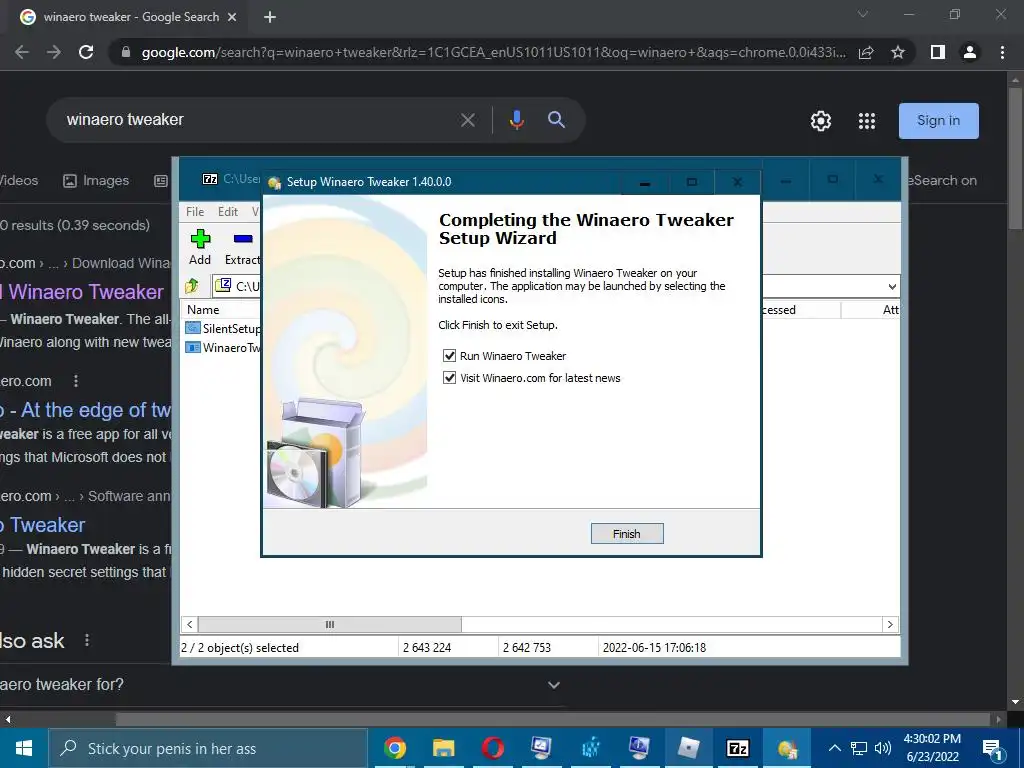Open result options beside ero.com
This screenshot has width=1024, height=768.
pyautogui.click(x=76, y=381)
